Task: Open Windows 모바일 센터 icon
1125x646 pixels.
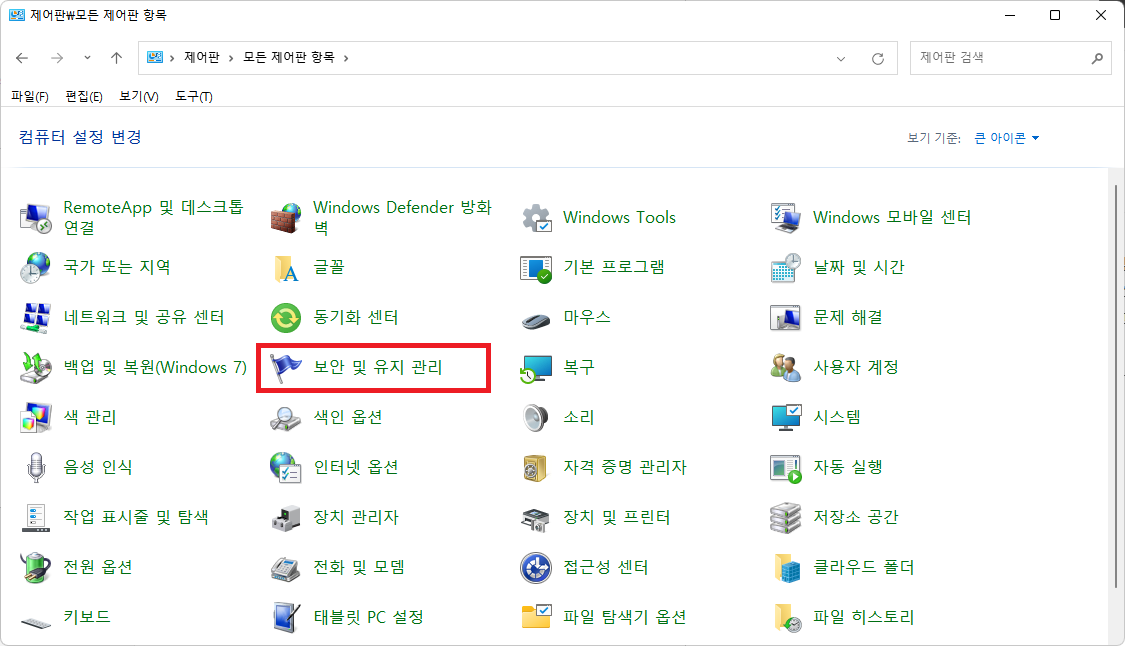Action: 786,217
